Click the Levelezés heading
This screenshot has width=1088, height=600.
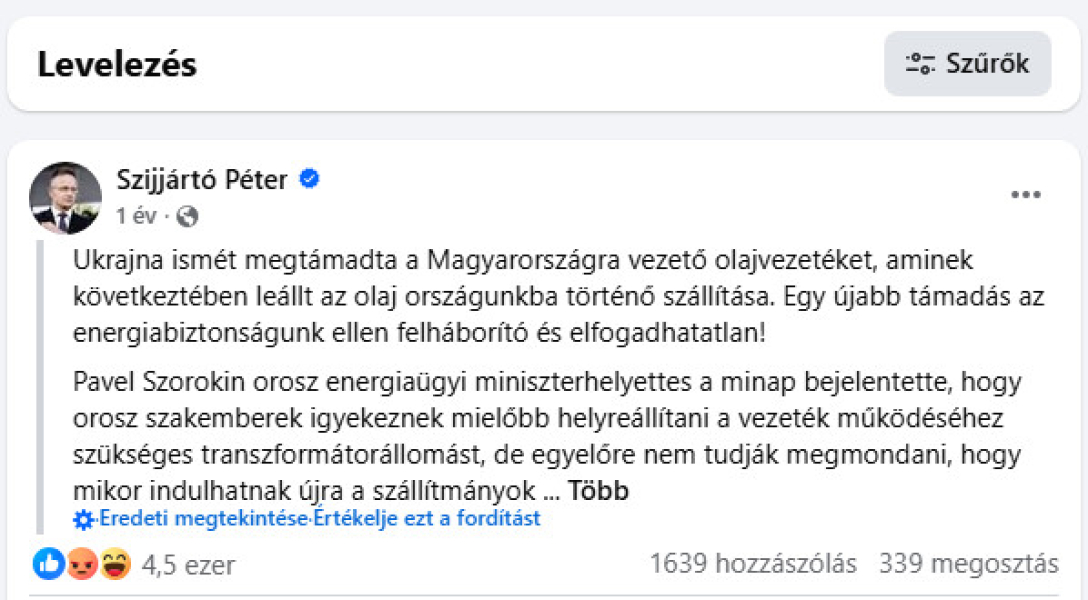(117, 64)
